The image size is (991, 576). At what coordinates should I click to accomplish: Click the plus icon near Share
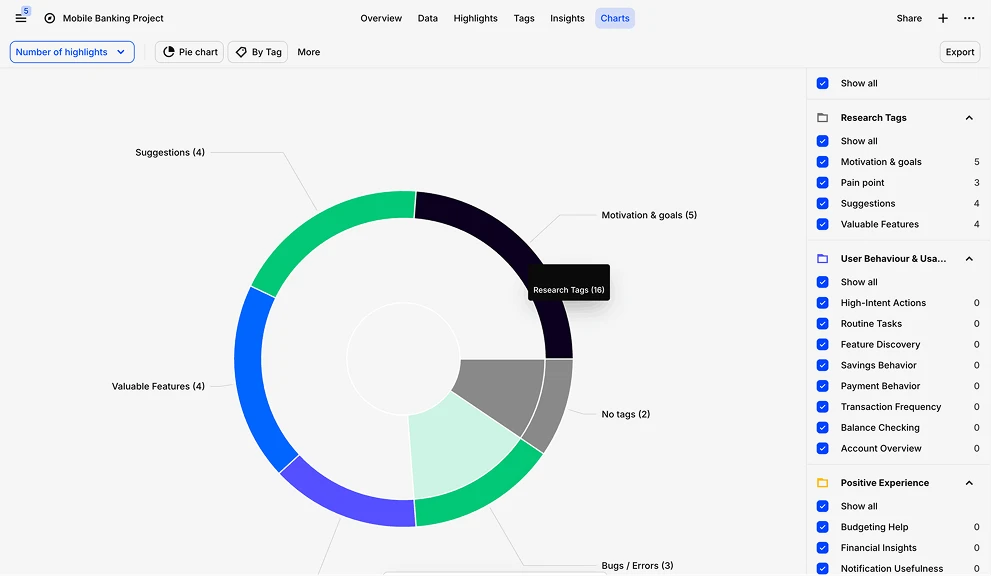(x=941, y=17)
